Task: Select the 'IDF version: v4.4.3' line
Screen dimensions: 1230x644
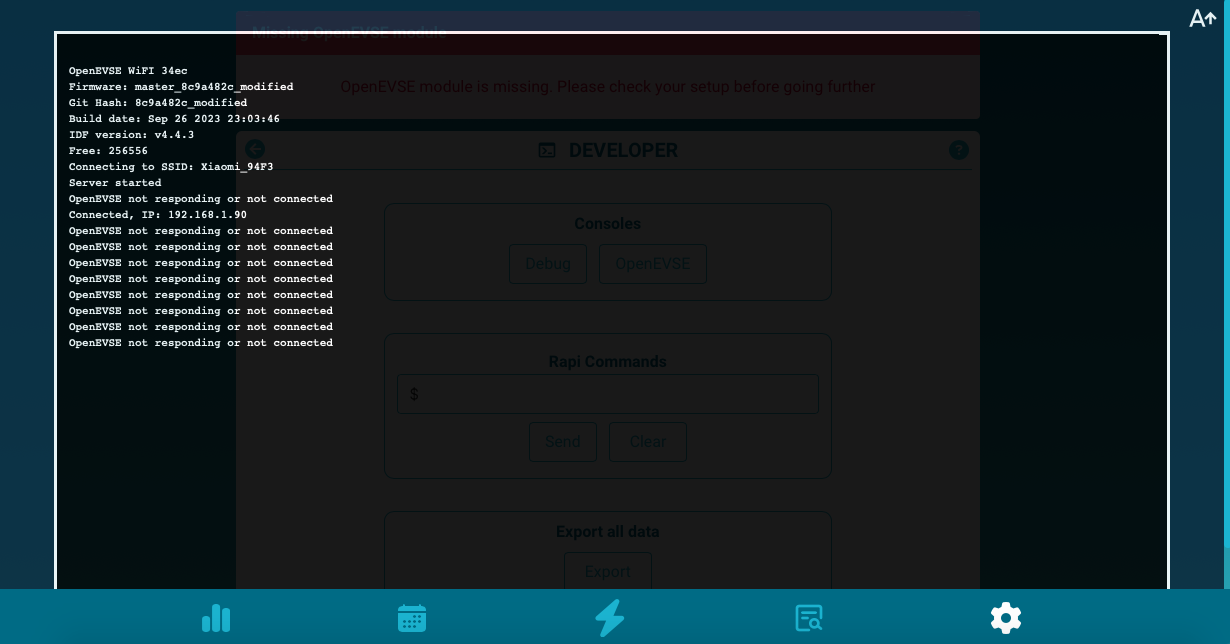Action: click(x=131, y=135)
